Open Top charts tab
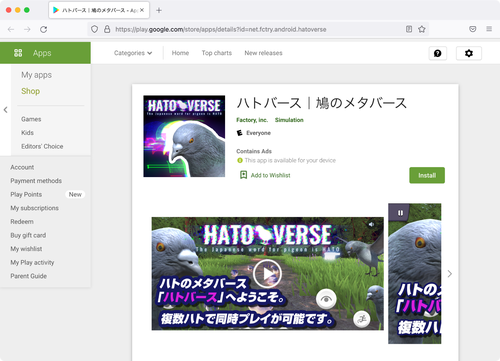The image size is (500, 361). (217, 53)
